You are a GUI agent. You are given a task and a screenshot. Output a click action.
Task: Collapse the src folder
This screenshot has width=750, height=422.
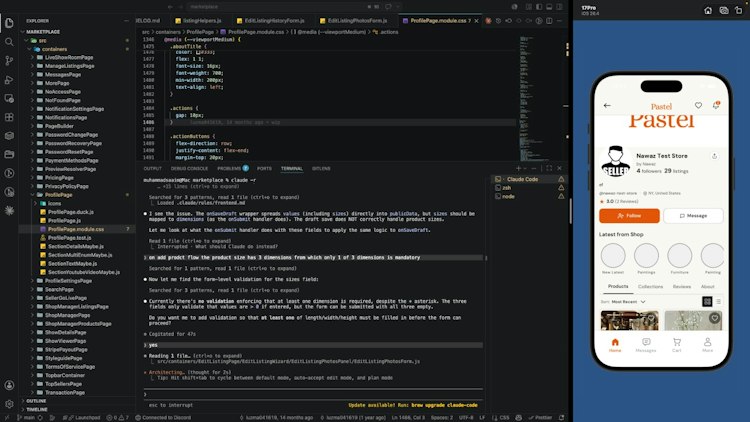click(42, 41)
